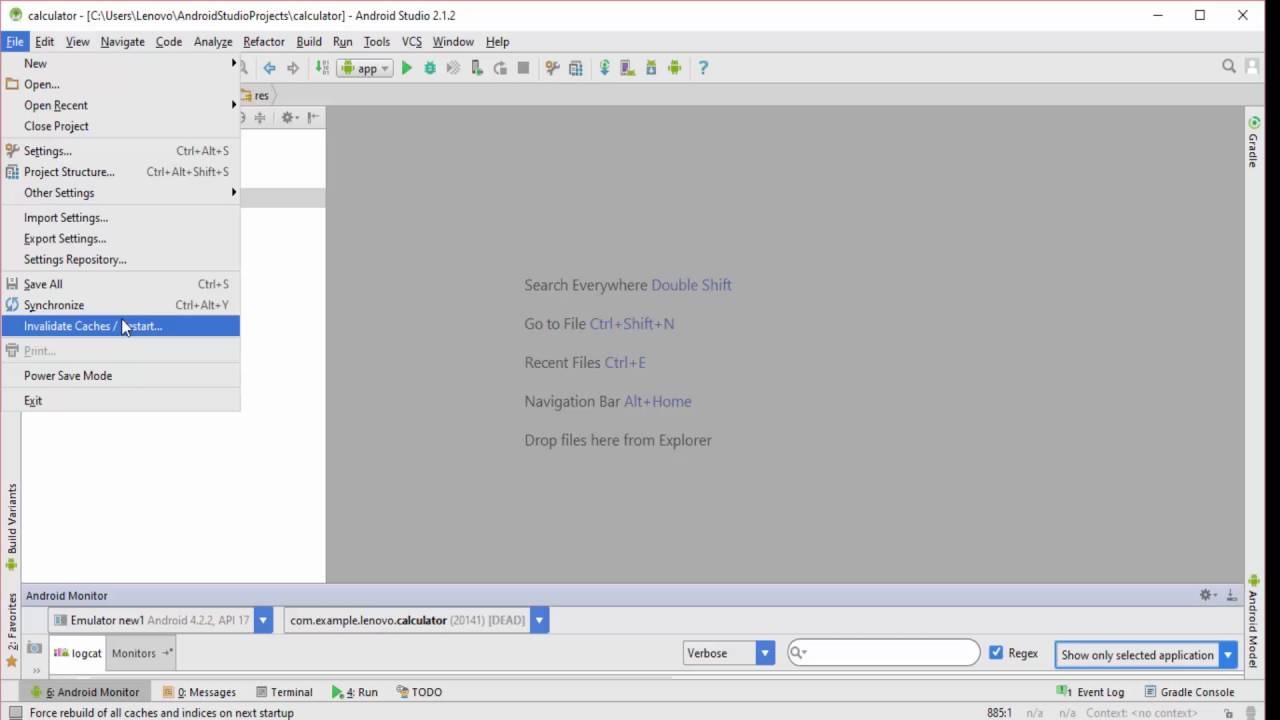The image size is (1280, 720).
Task: Select Invalidate Caches / Restart menu item
Action: coord(120,326)
